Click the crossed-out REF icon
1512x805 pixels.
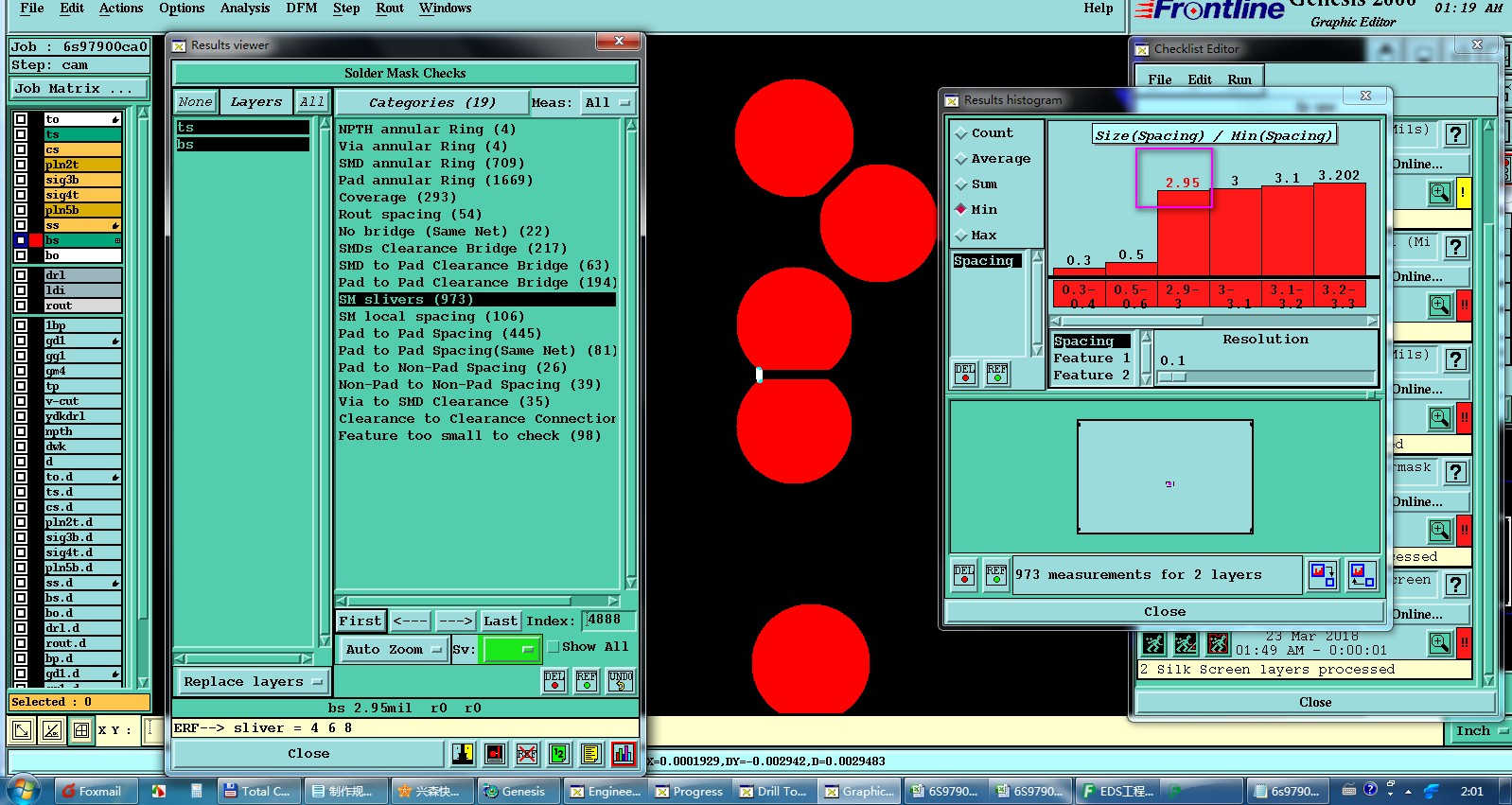tap(527, 754)
